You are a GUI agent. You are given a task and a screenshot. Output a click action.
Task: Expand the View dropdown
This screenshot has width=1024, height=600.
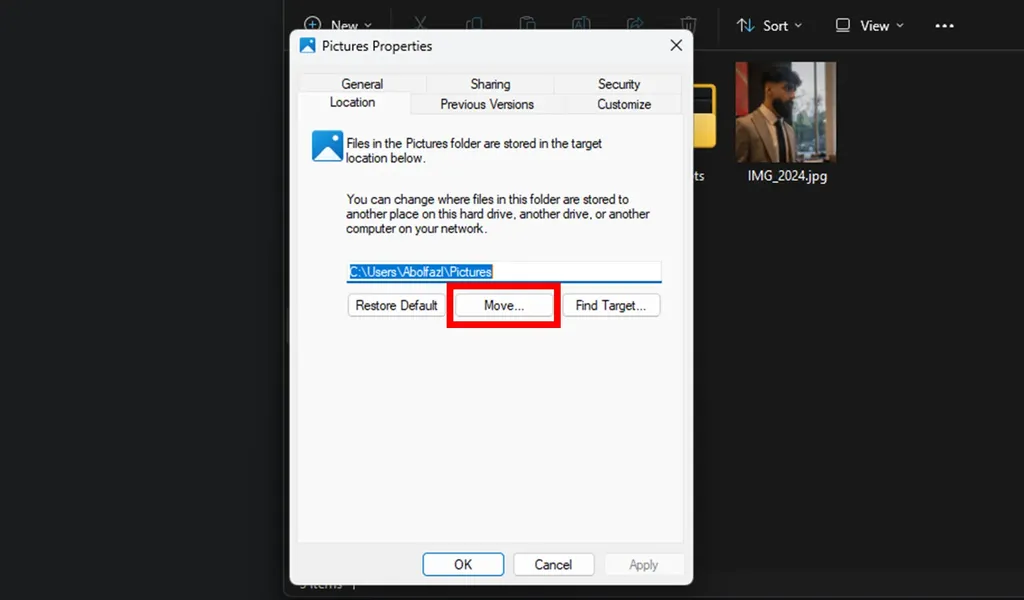pyautogui.click(x=869, y=25)
